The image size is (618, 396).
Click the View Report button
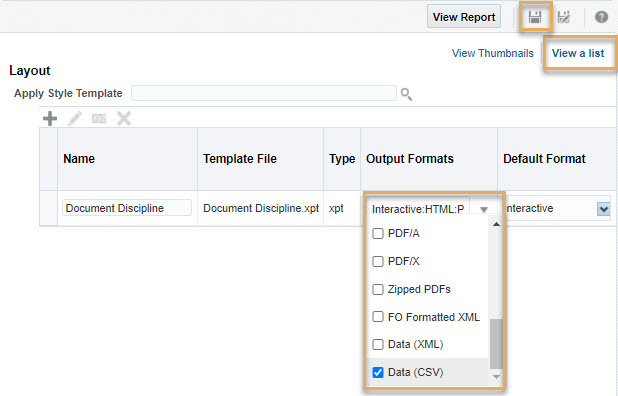click(464, 17)
